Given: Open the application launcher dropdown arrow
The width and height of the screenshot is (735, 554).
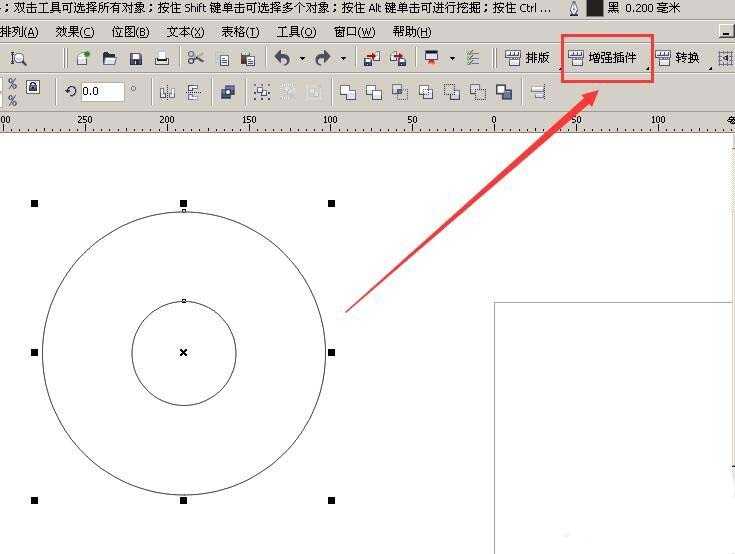Looking at the screenshot, I should (452, 59).
